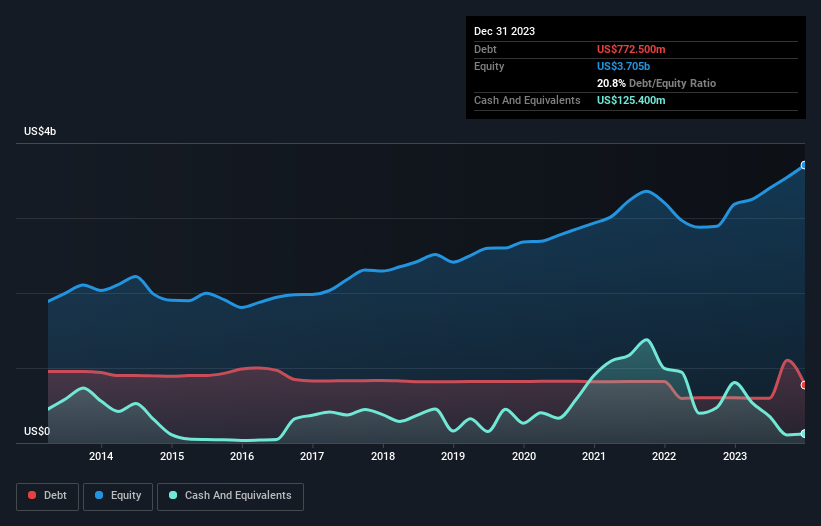Click the US$3.705b equity value

click(623, 66)
